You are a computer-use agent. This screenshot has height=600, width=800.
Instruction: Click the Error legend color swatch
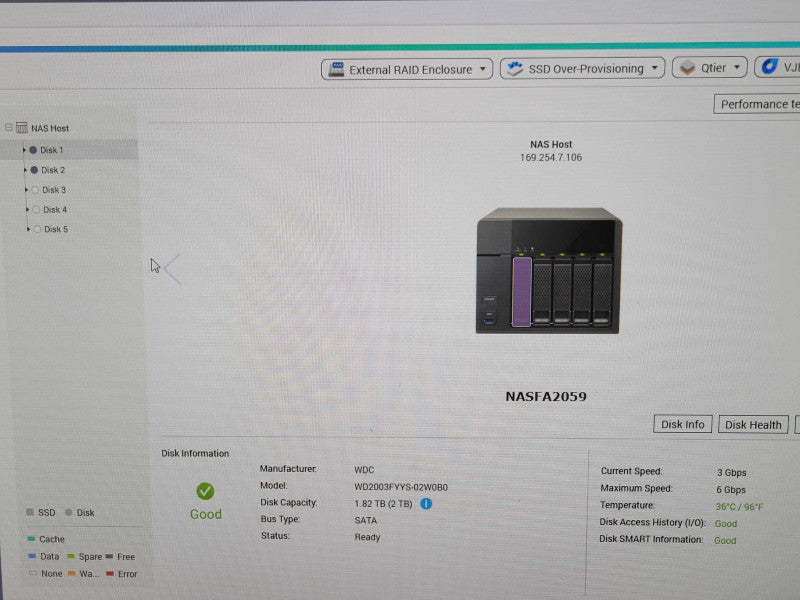pos(110,573)
